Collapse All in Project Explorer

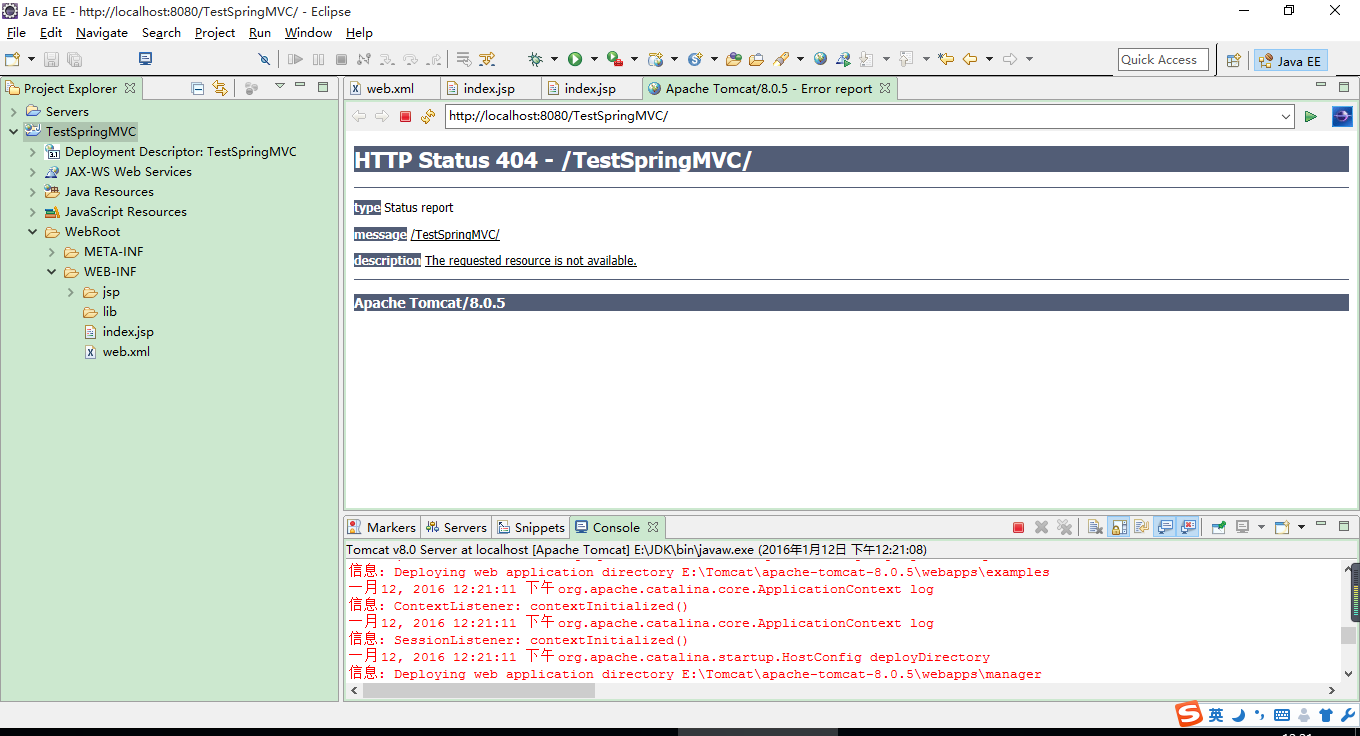click(198, 88)
